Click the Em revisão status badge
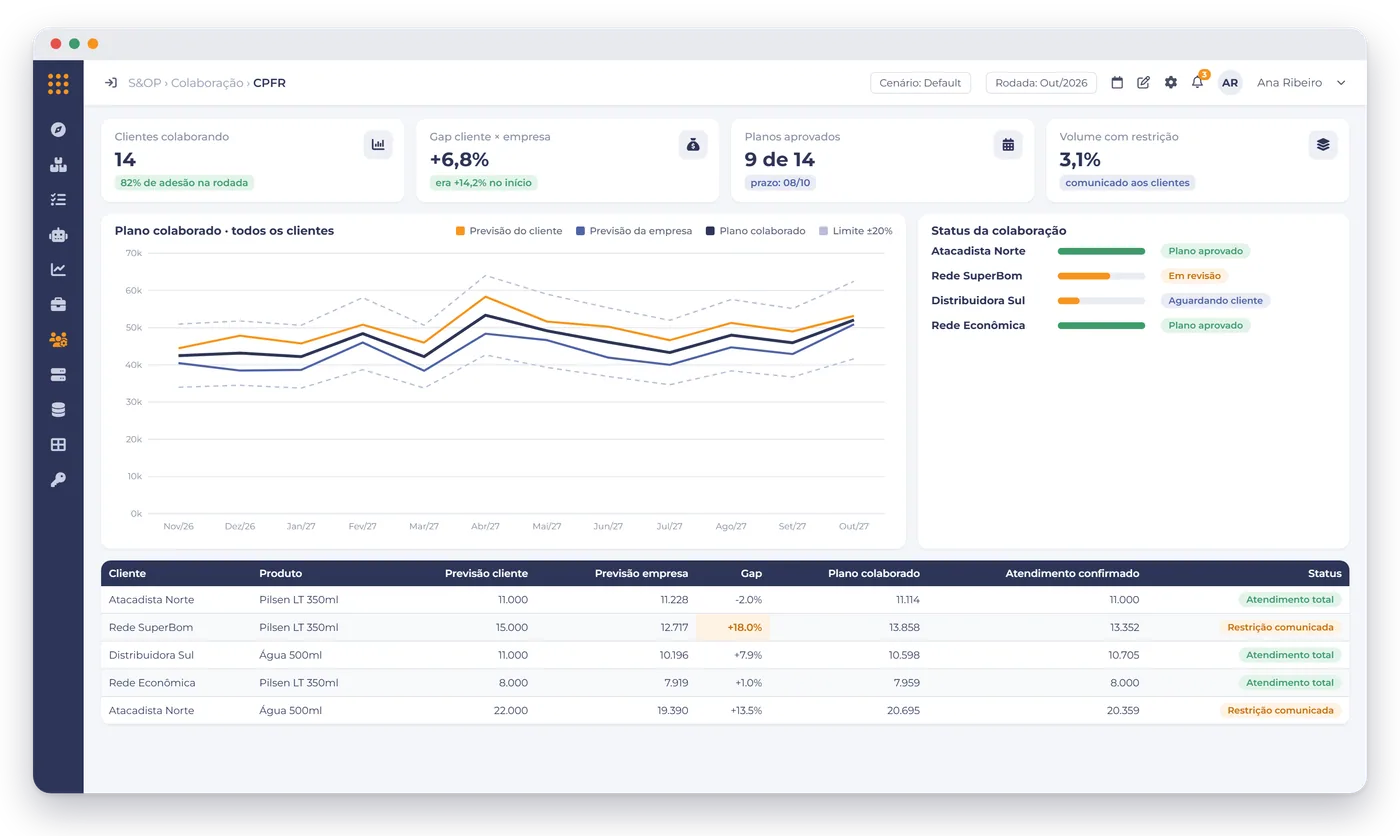Viewport: 1400px width, 836px height. (1194, 276)
